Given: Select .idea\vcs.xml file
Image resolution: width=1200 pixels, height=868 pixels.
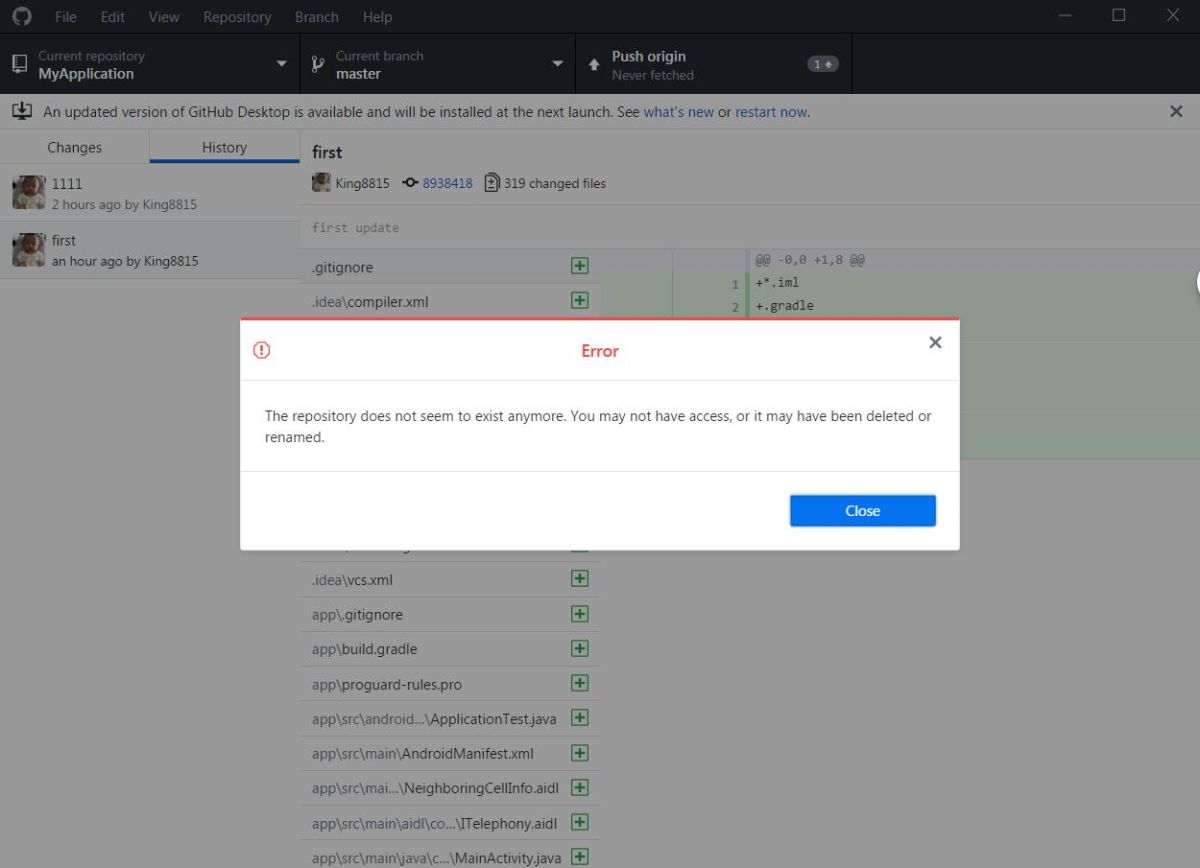Looking at the screenshot, I should [x=450, y=579].
